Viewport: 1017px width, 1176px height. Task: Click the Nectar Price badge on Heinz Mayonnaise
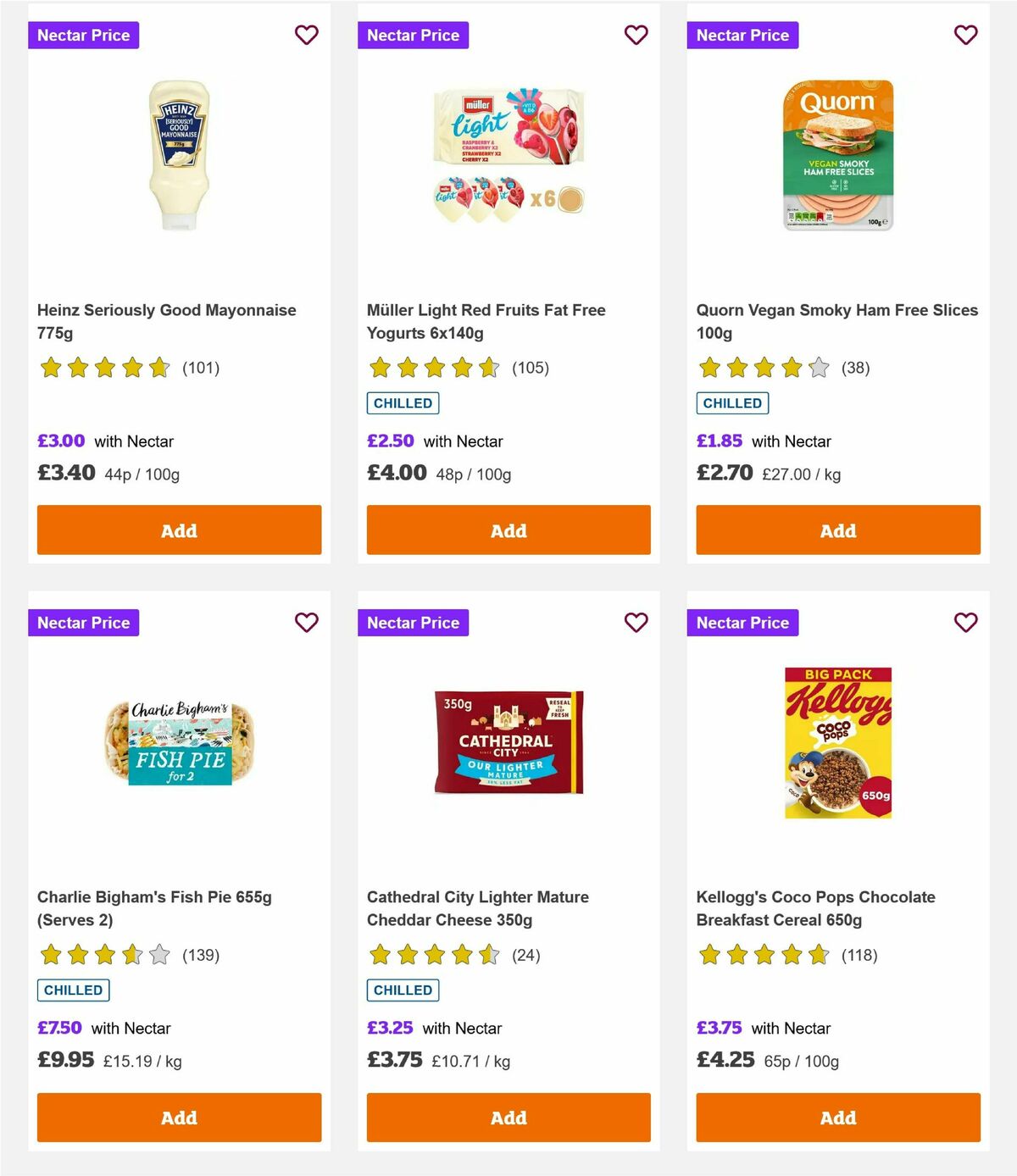tap(83, 36)
